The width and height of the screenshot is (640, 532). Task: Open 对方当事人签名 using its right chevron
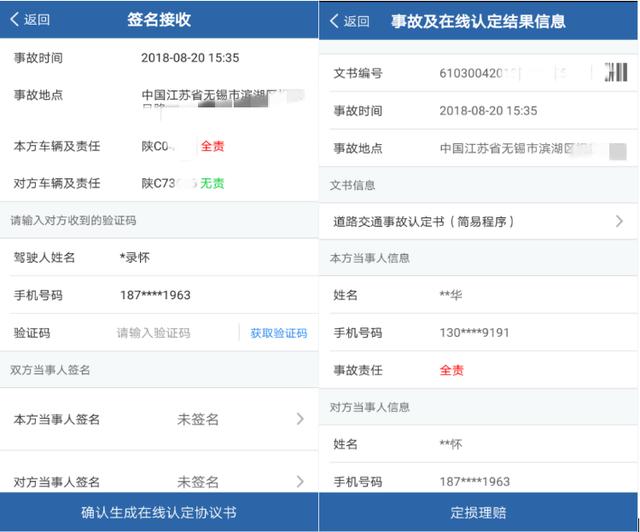300,481
